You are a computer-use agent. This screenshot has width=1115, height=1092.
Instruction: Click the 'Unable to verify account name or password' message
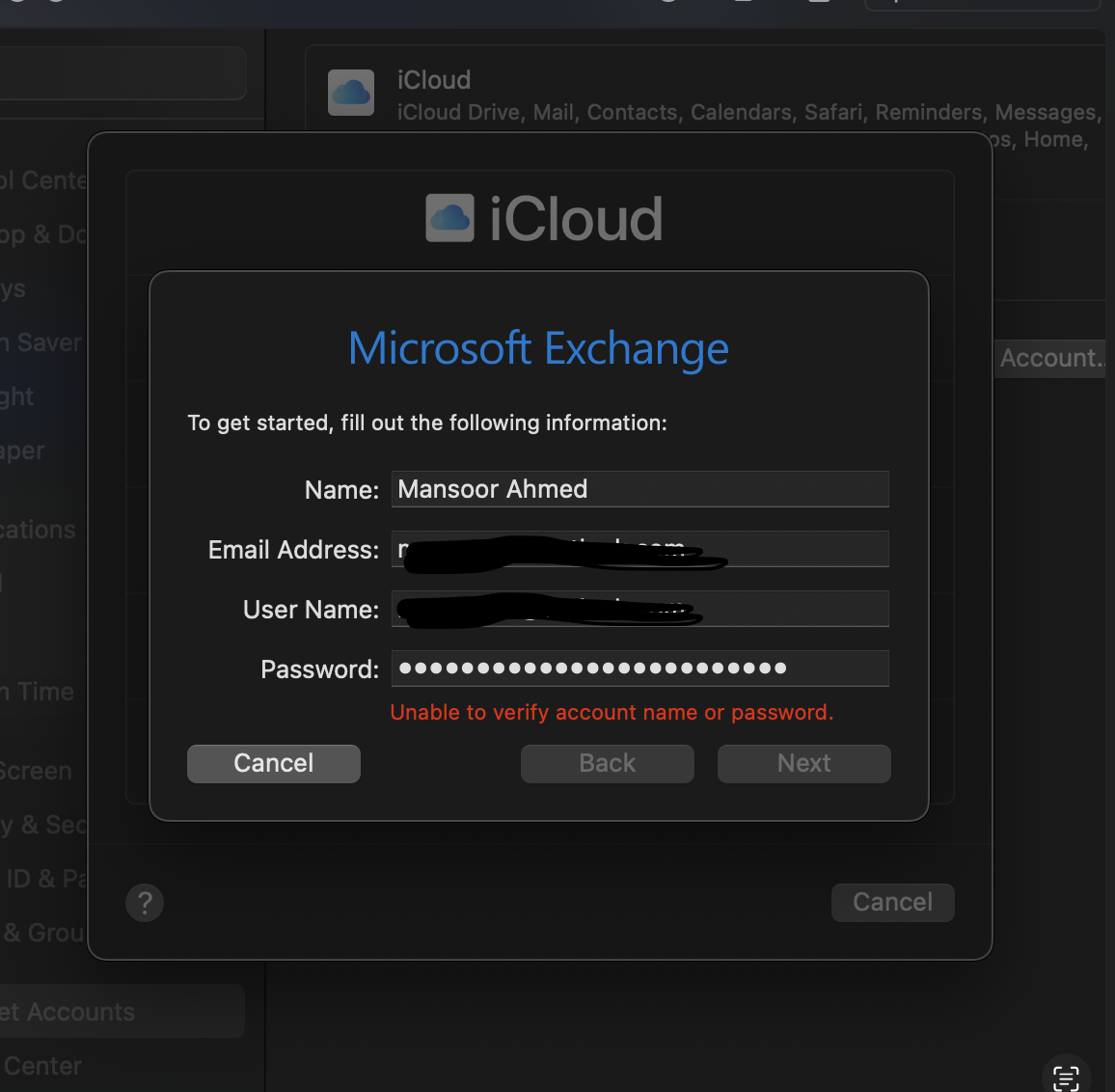click(x=612, y=712)
